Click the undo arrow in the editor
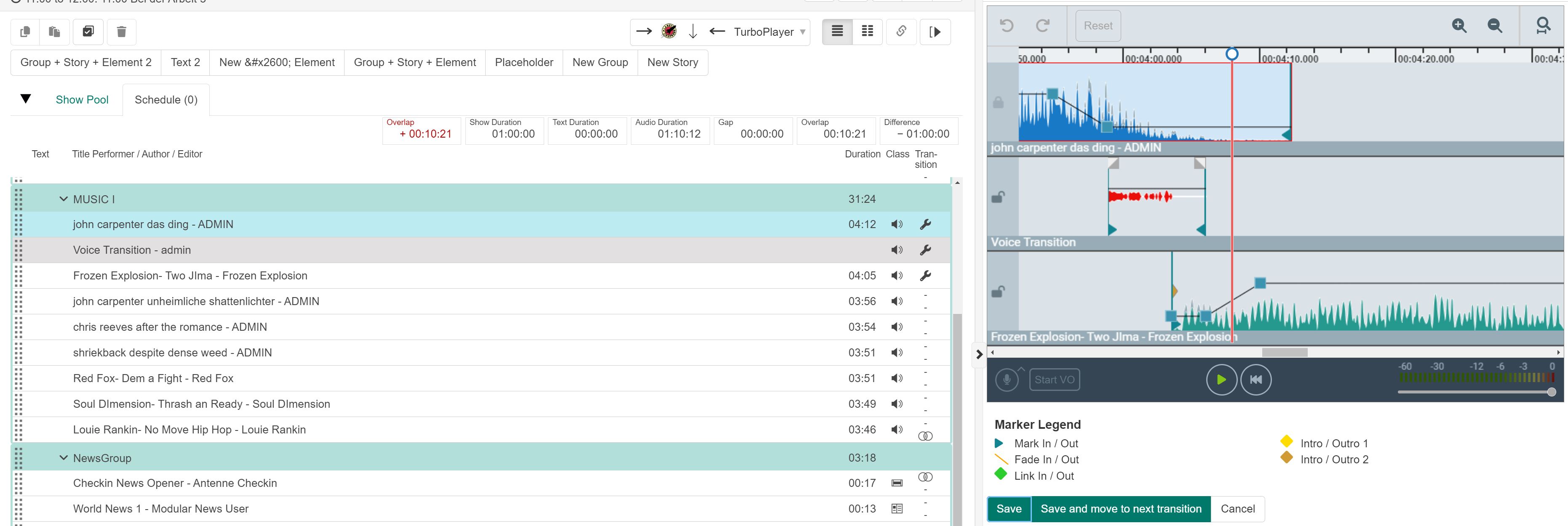The image size is (1568, 526). pyautogui.click(x=1007, y=26)
